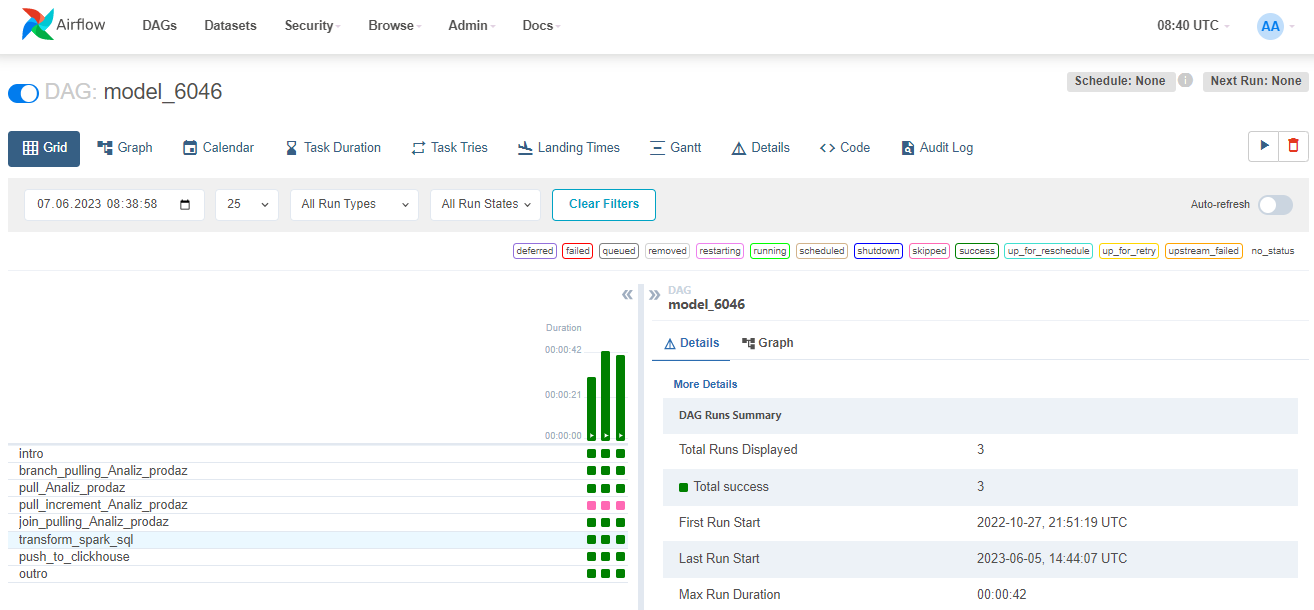
Task: Collapse grid panel with double-chevron icon
Action: click(x=627, y=294)
